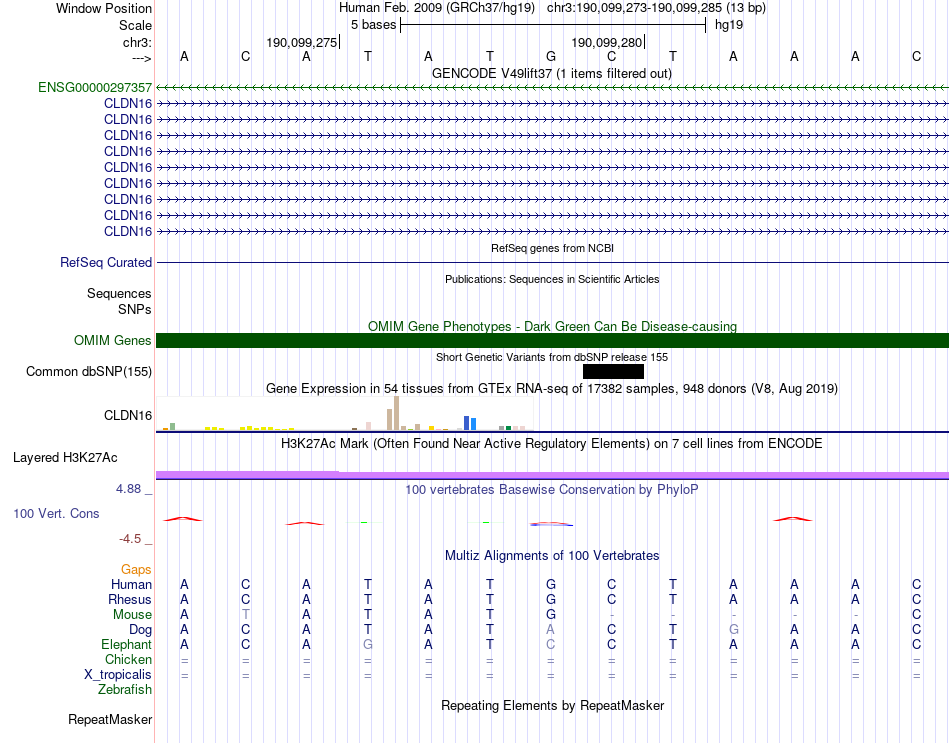Select the Zebrafish species label
The height and width of the screenshot is (743, 950).
125,690
